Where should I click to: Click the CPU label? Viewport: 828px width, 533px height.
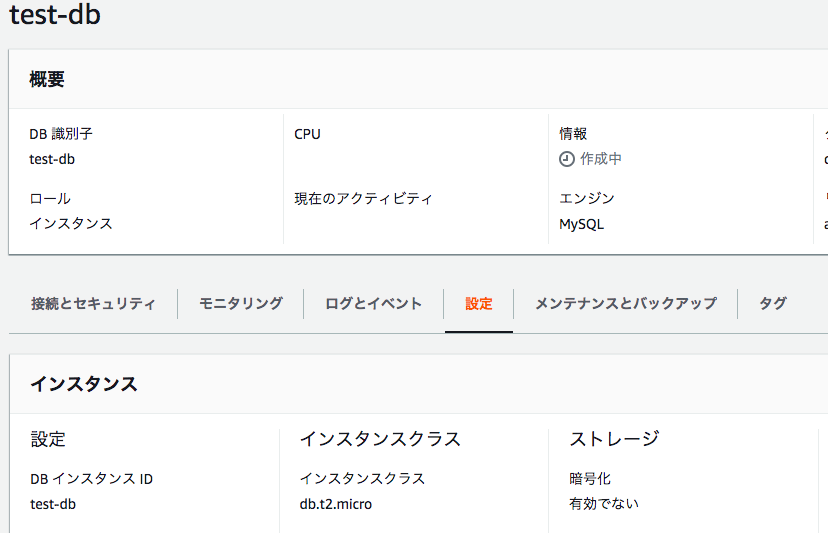click(x=307, y=134)
